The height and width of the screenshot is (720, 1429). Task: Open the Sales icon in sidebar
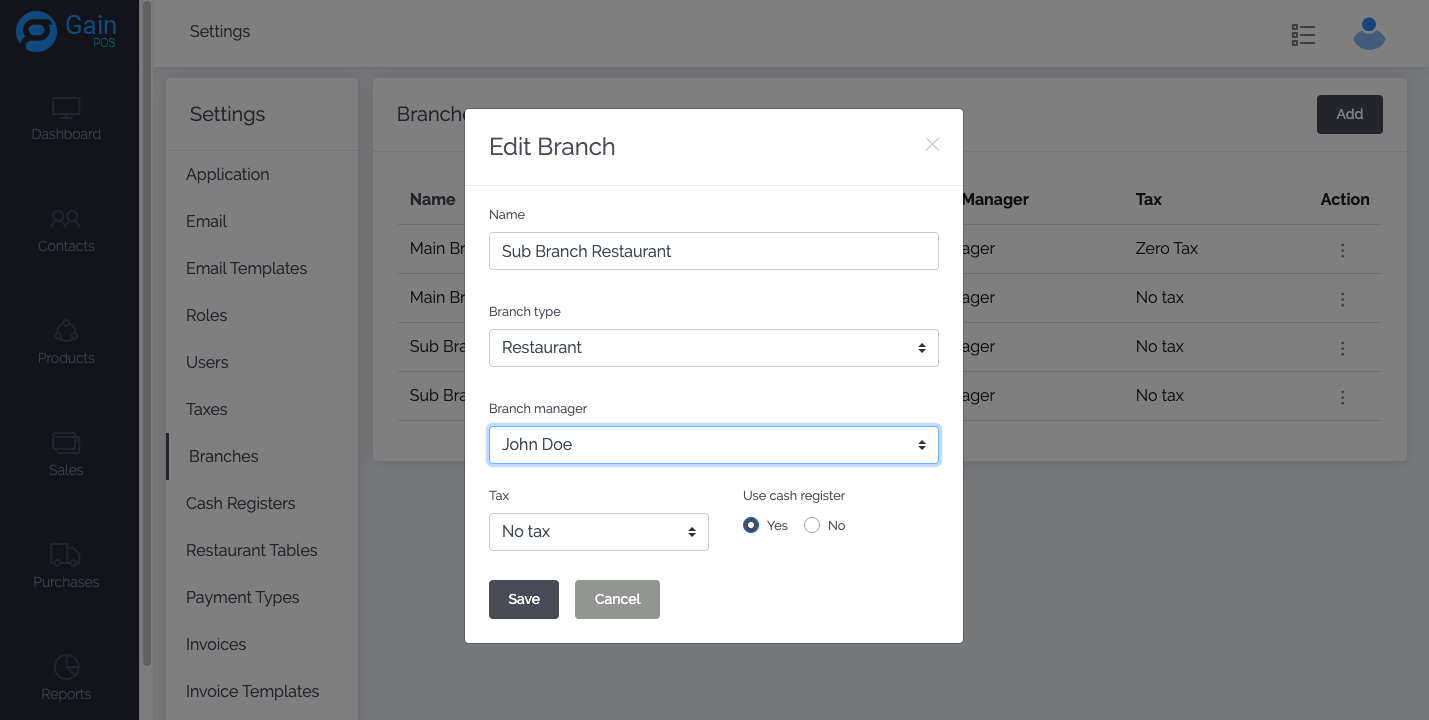click(66, 443)
